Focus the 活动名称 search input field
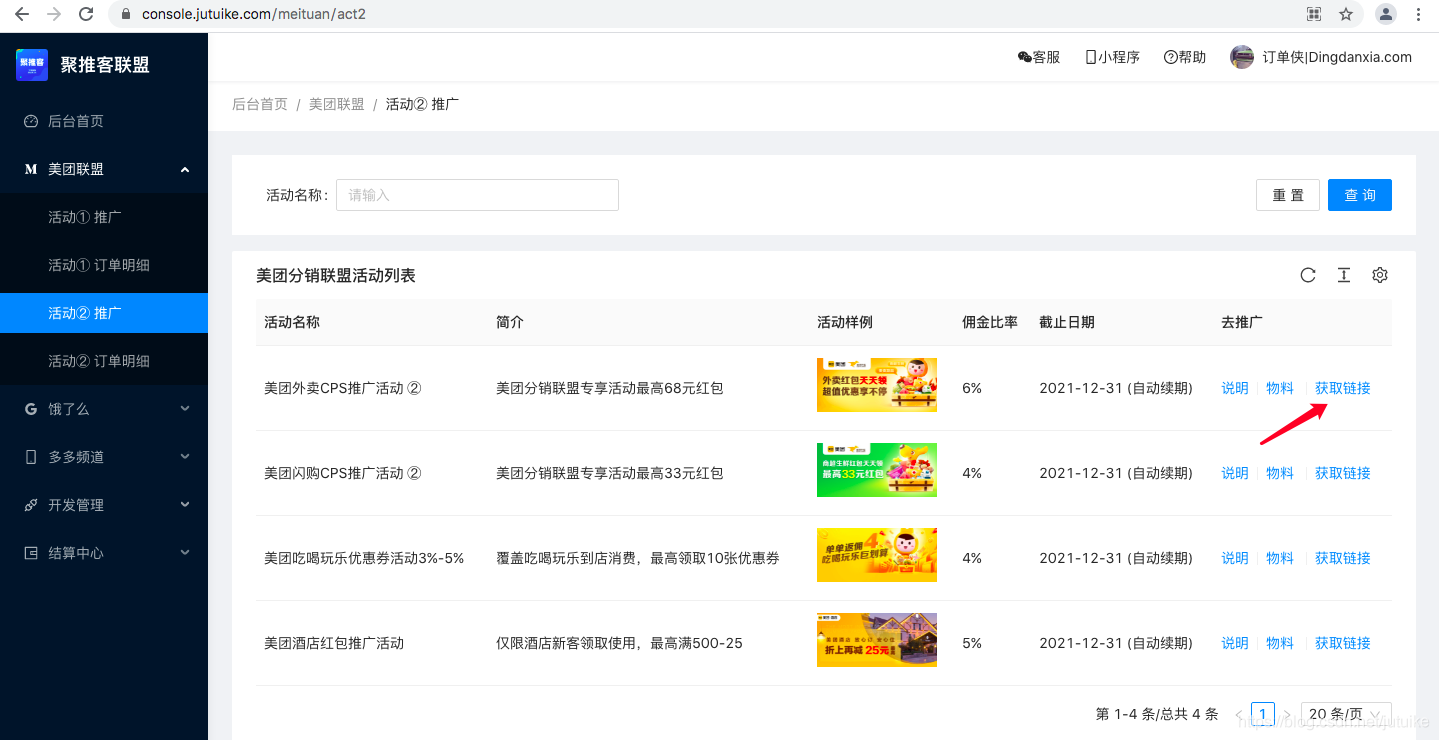 pos(477,195)
